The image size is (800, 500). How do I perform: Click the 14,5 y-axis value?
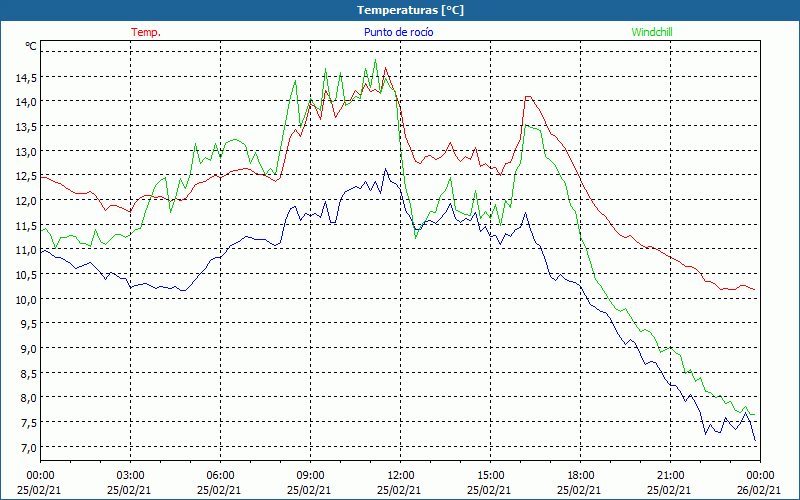[x=26, y=78]
